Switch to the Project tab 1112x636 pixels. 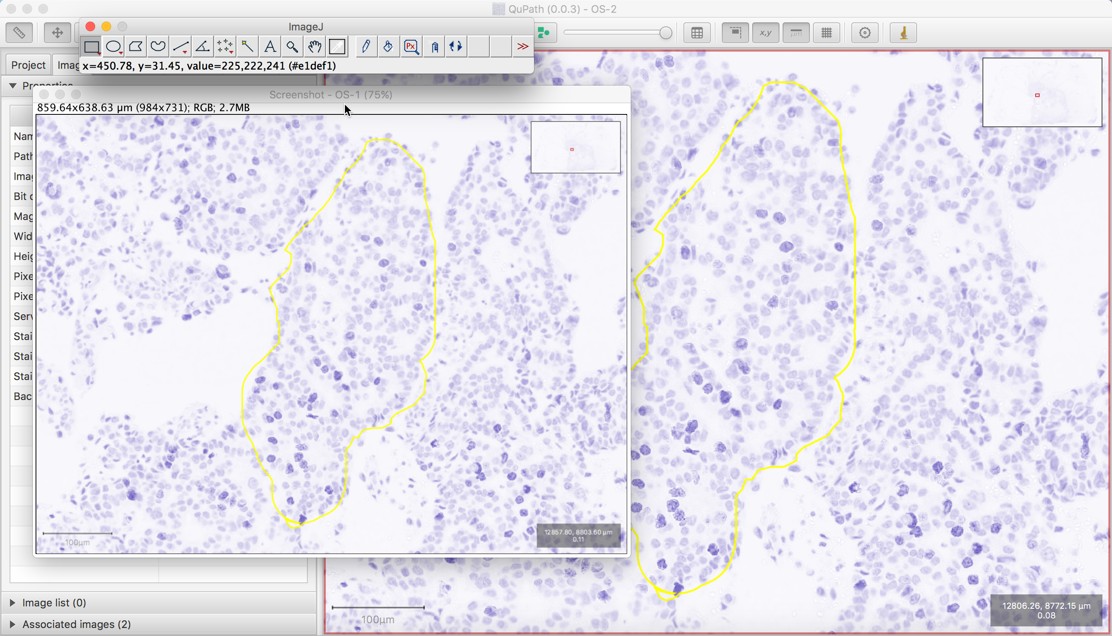pyautogui.click(x=28, y=65)
